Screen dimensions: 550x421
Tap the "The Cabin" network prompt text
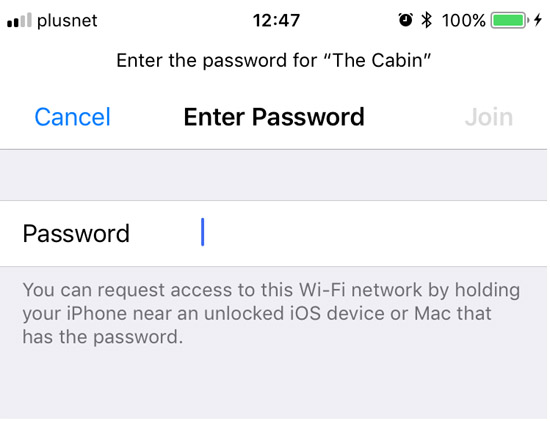pos(274,60)
